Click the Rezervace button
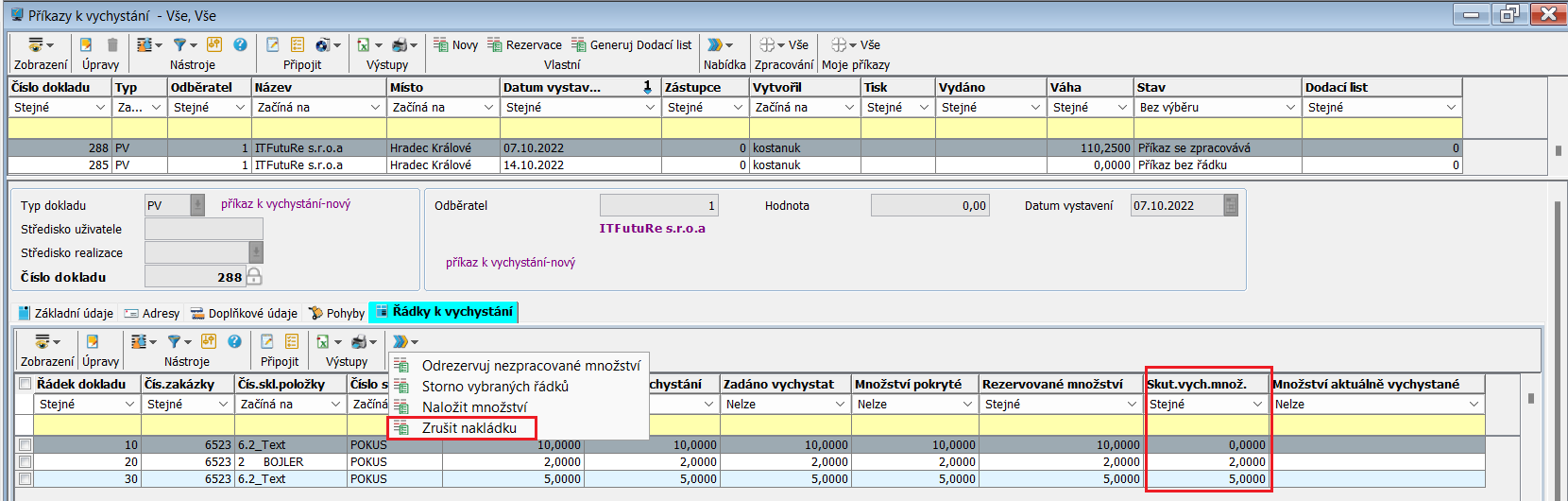1568x501 pixels. [x=524, y=44]
